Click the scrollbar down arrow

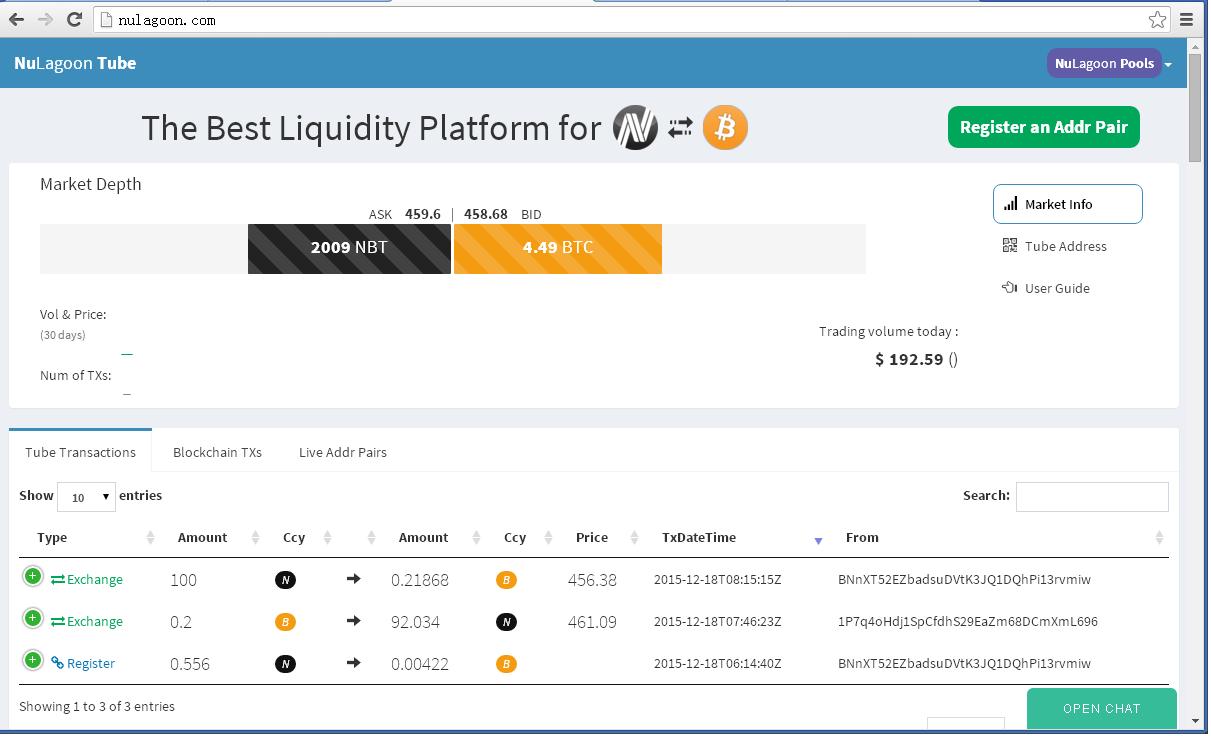click(x=1195, y=720)
